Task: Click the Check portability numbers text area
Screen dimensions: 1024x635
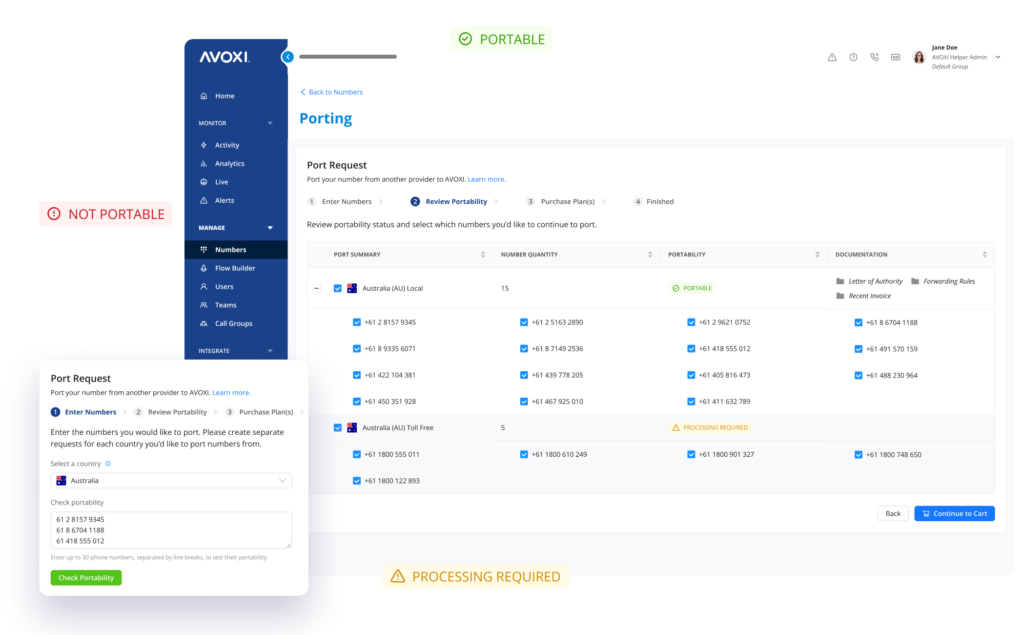Action: [171, 530]
